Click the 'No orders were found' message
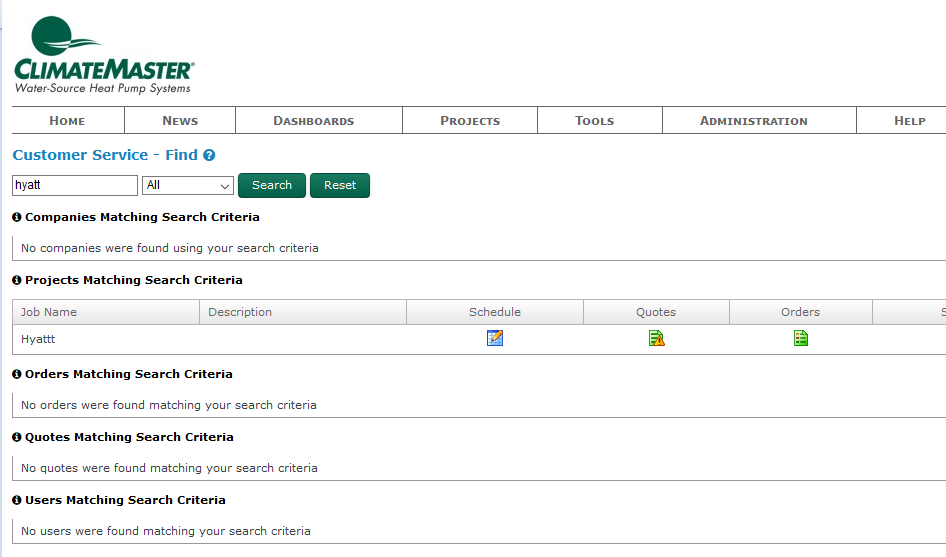This screenshot has width=946, height=557. tap(168, 405)
